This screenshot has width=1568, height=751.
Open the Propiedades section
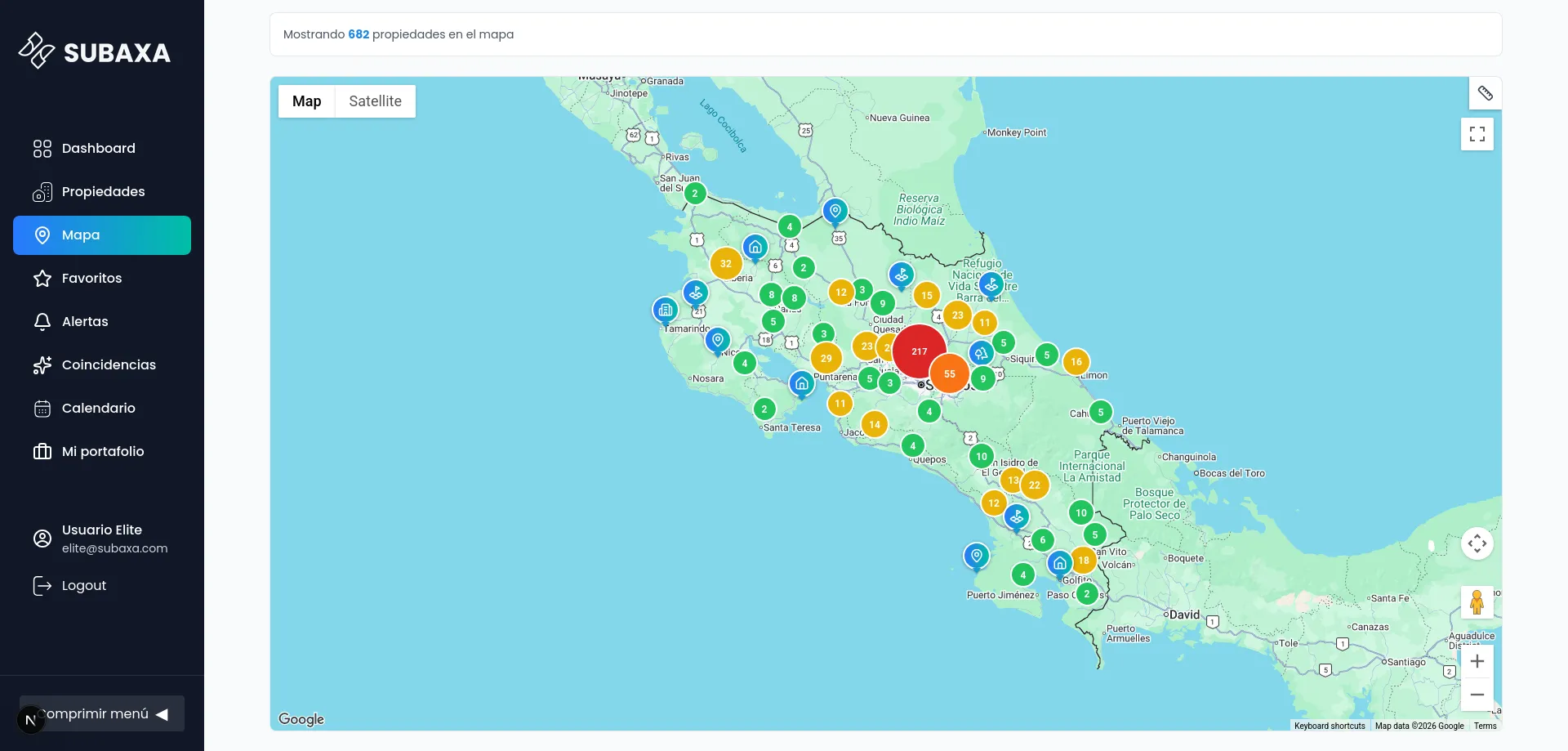[102, 191]
